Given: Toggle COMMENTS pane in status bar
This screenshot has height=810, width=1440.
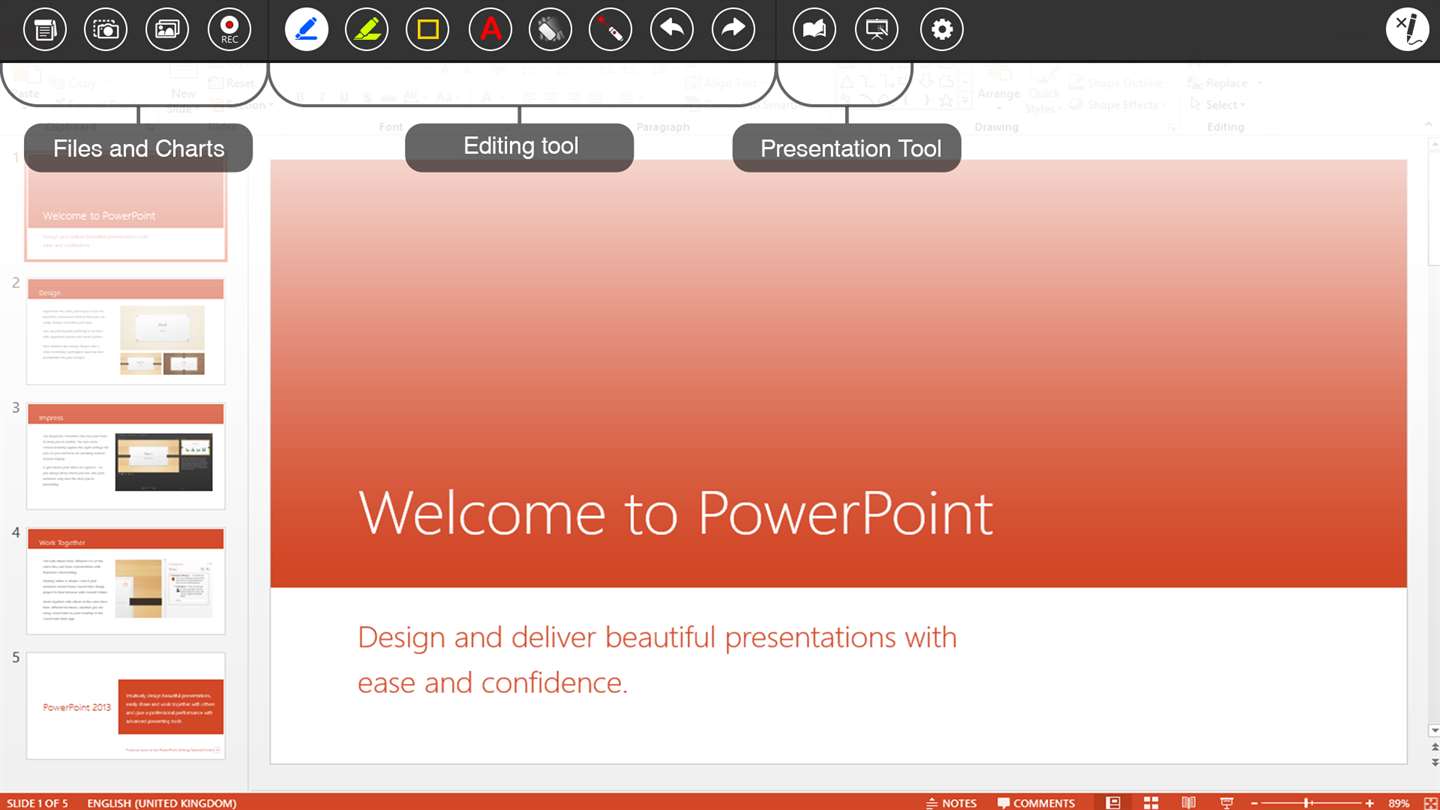Looking at the screenshot, I should tap(1035, 803).
